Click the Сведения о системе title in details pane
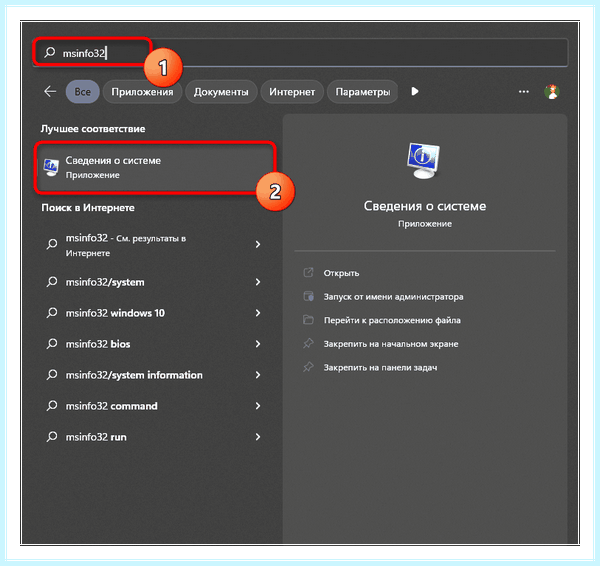Screen dimensions: 600x566 coord(425,206)
